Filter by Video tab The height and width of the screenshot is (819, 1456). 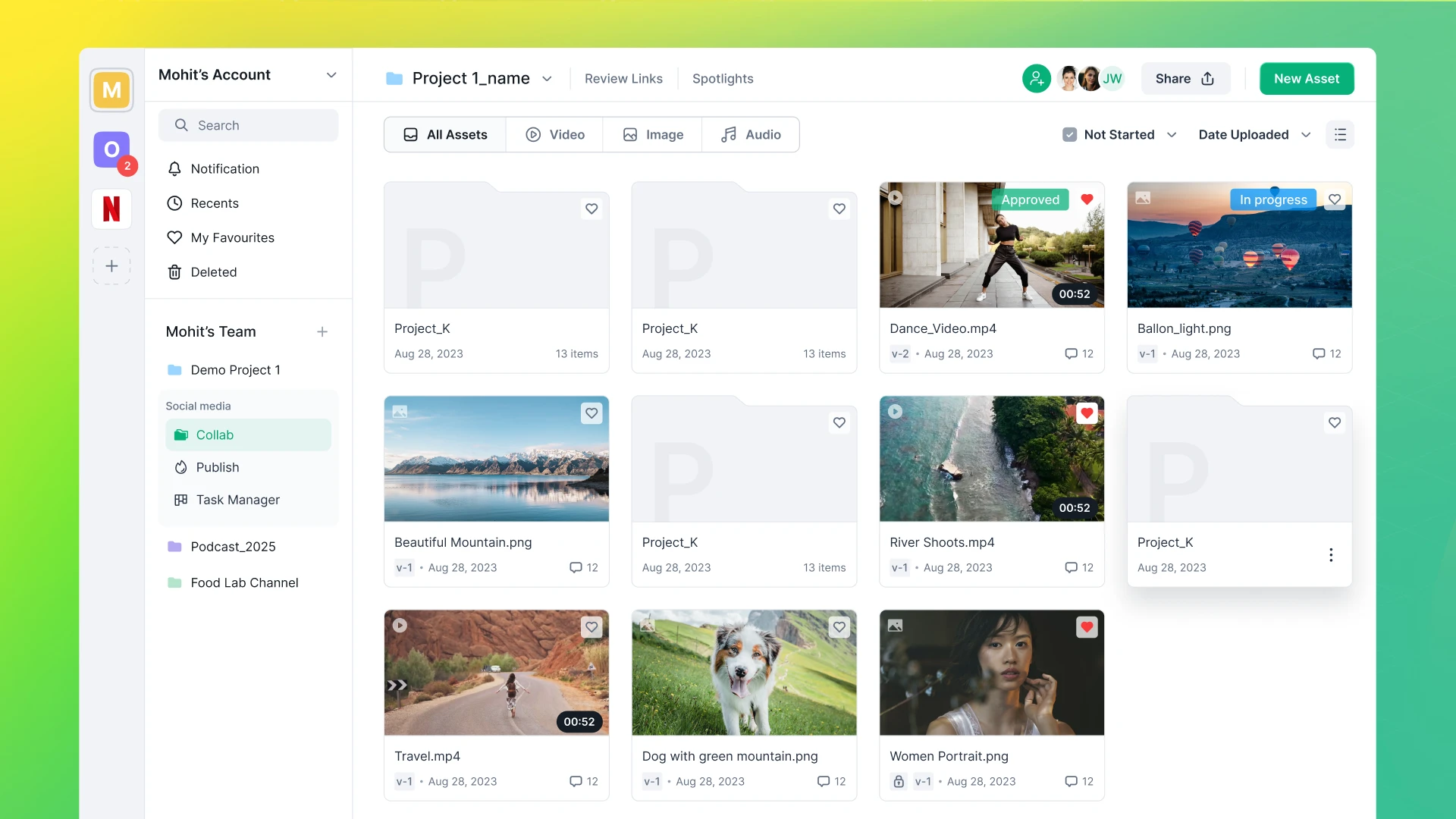554,134
